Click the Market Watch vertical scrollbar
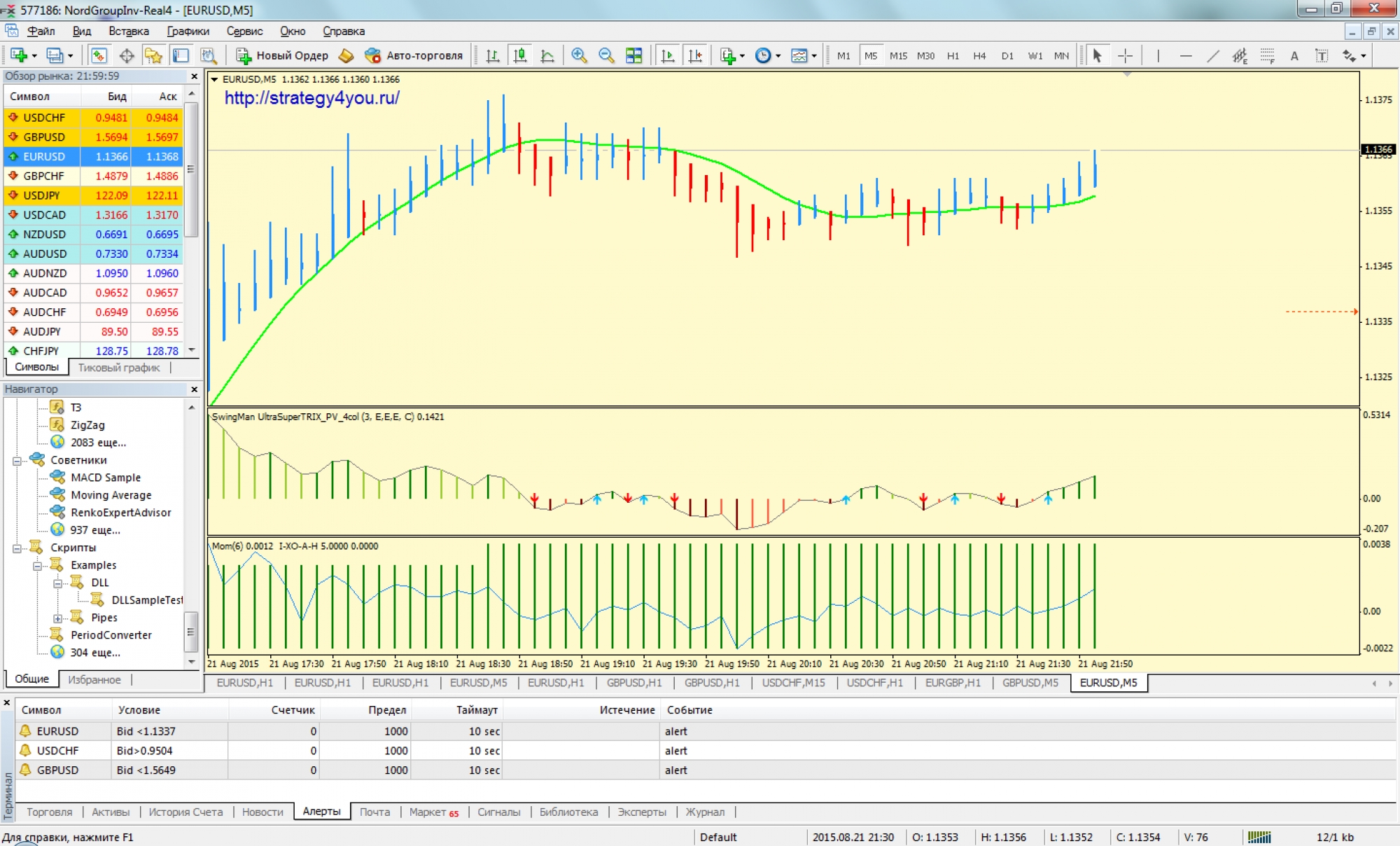This screenshot has height=846, width=1400. pyautogui.click(x=191, y=168)
